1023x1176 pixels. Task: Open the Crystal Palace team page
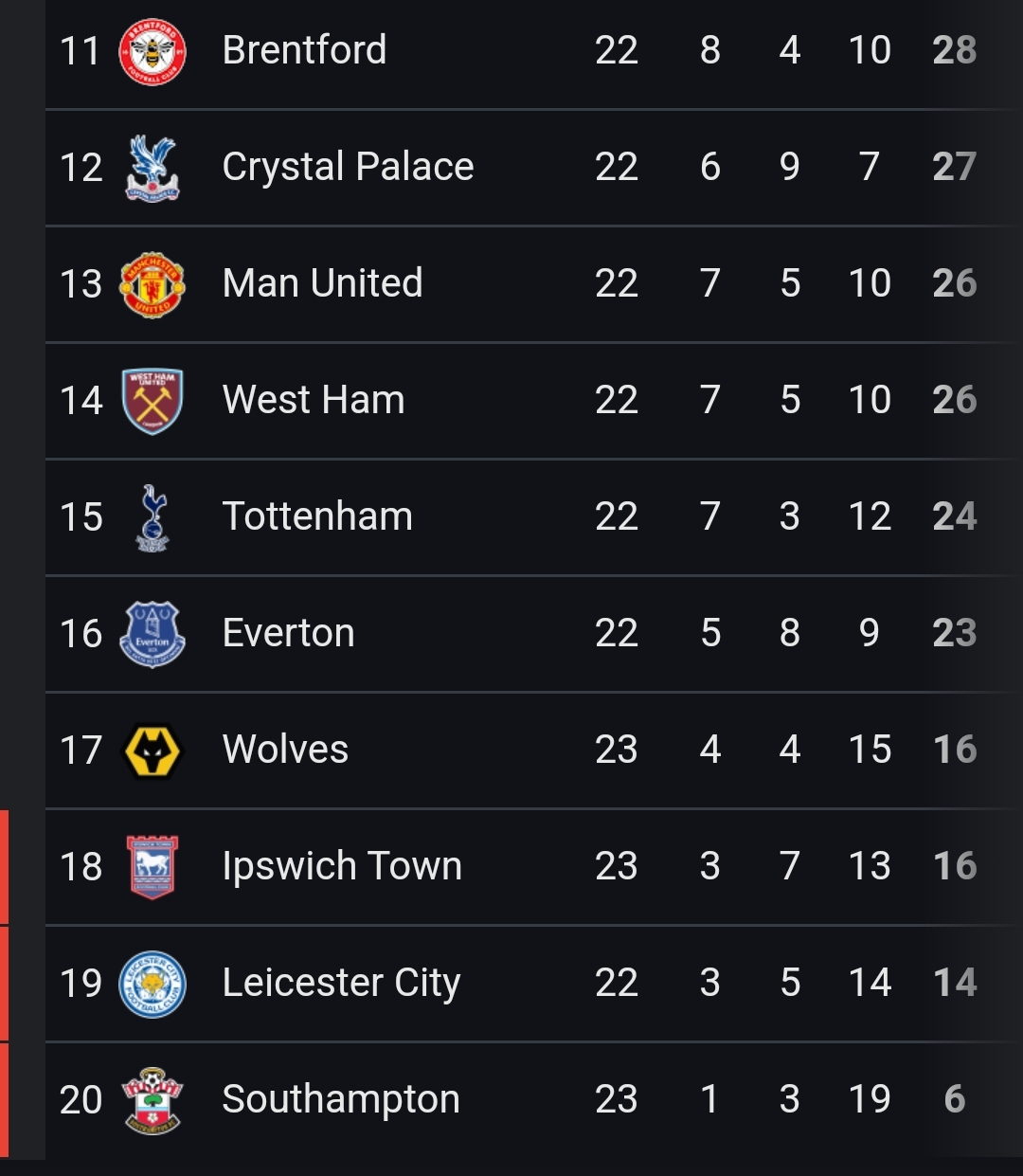(348, 167)
